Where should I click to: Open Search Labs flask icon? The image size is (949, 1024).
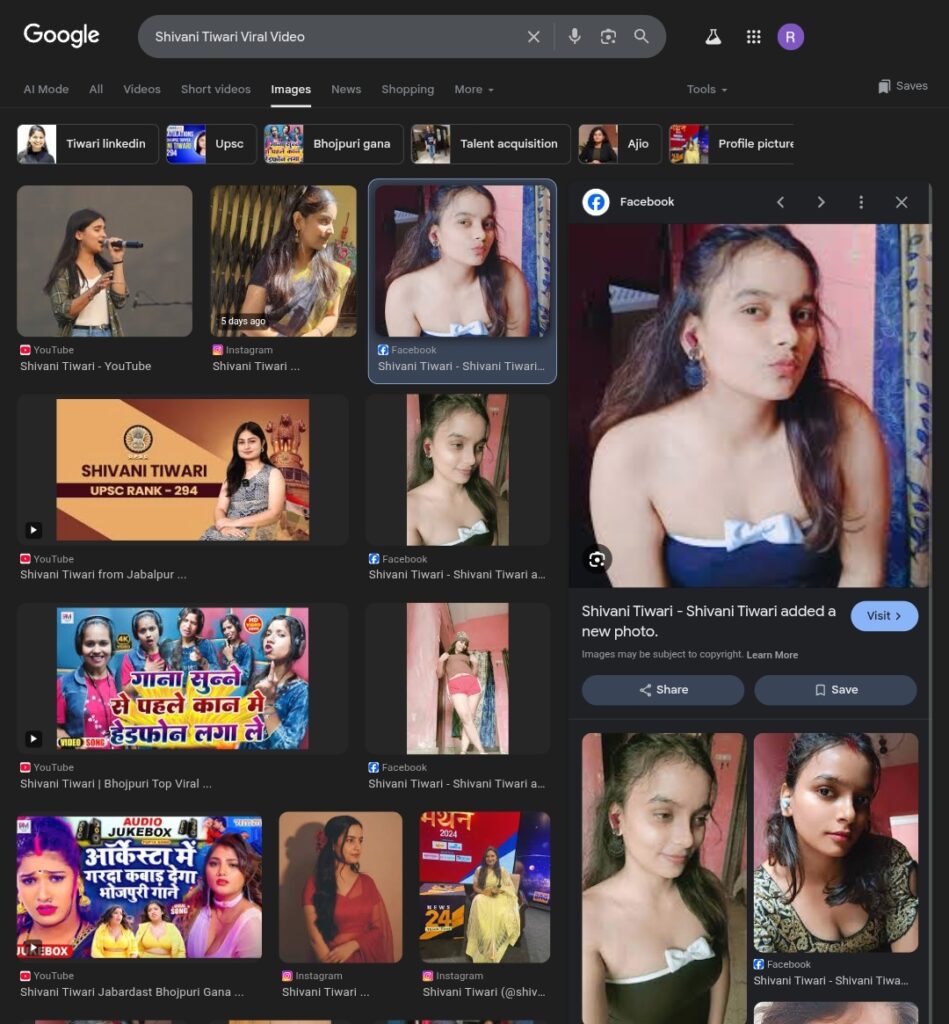pos(713,36)
